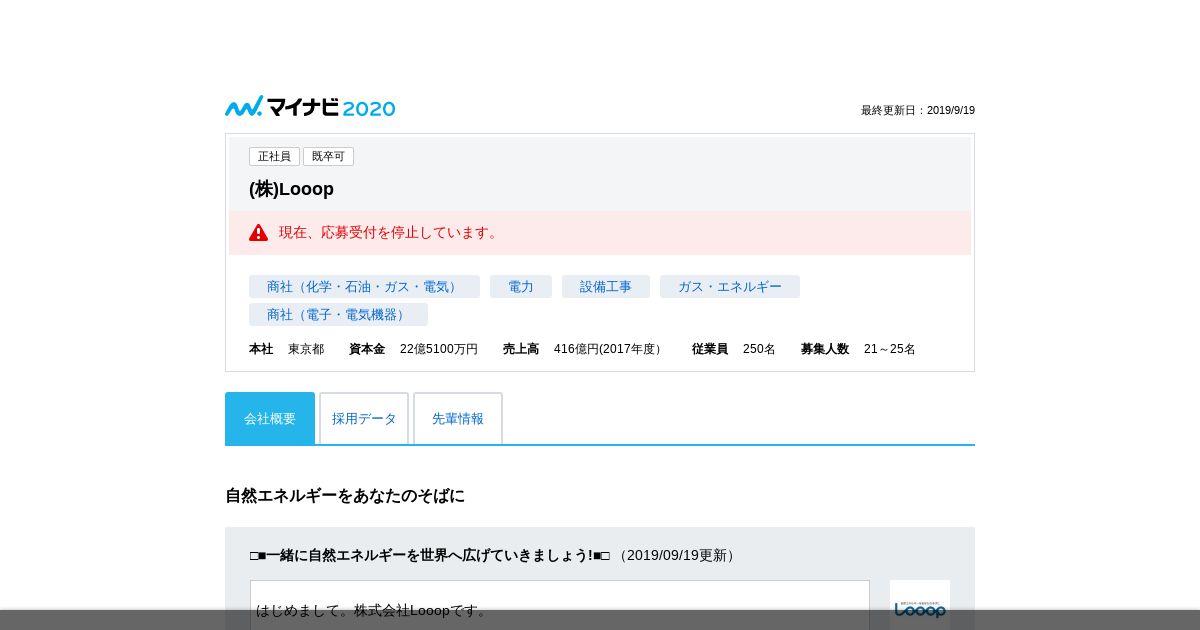The height and width of the screenshot is (630, 1200).
Task: Select the 商社（電子・電気機器） industry tag
Action: [338, 315]
